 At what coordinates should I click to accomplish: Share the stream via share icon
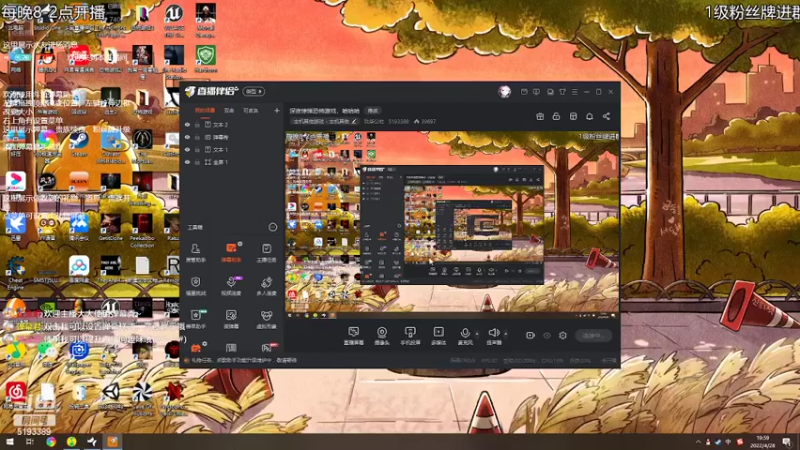[x=606, y=116]
